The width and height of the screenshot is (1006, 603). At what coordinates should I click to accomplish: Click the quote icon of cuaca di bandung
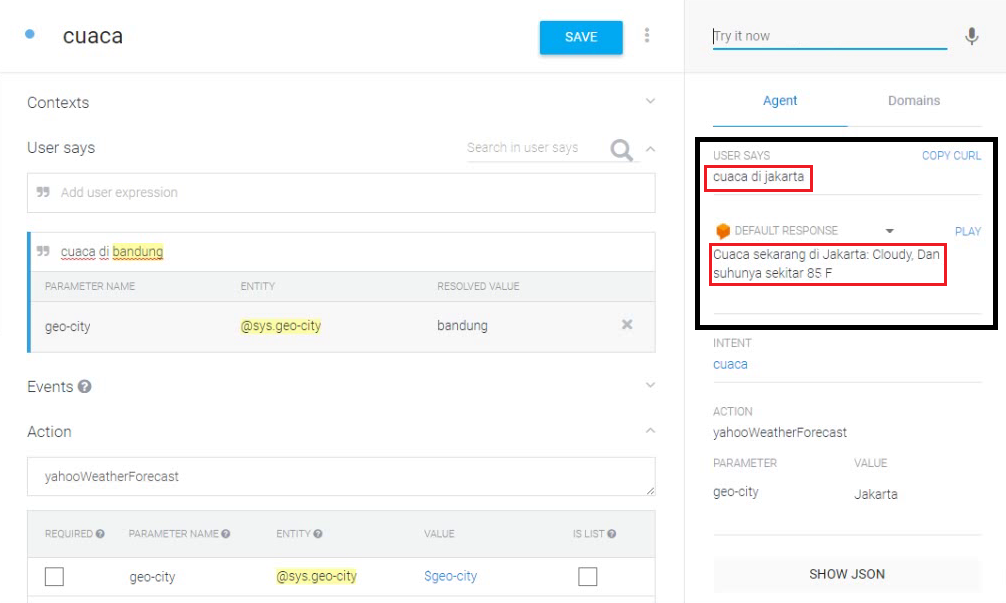click(x=43, y=251)
